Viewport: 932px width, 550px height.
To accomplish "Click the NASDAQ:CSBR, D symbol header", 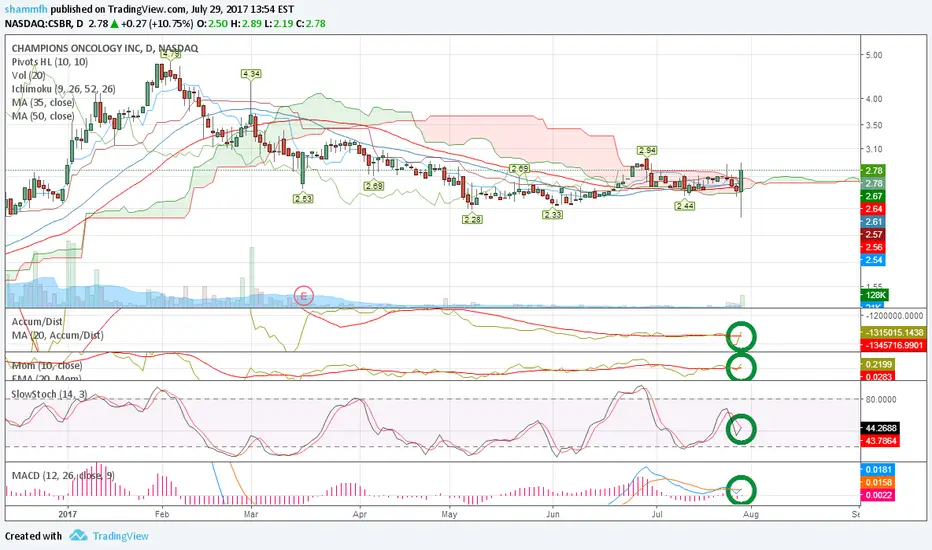I will (45, 24).
